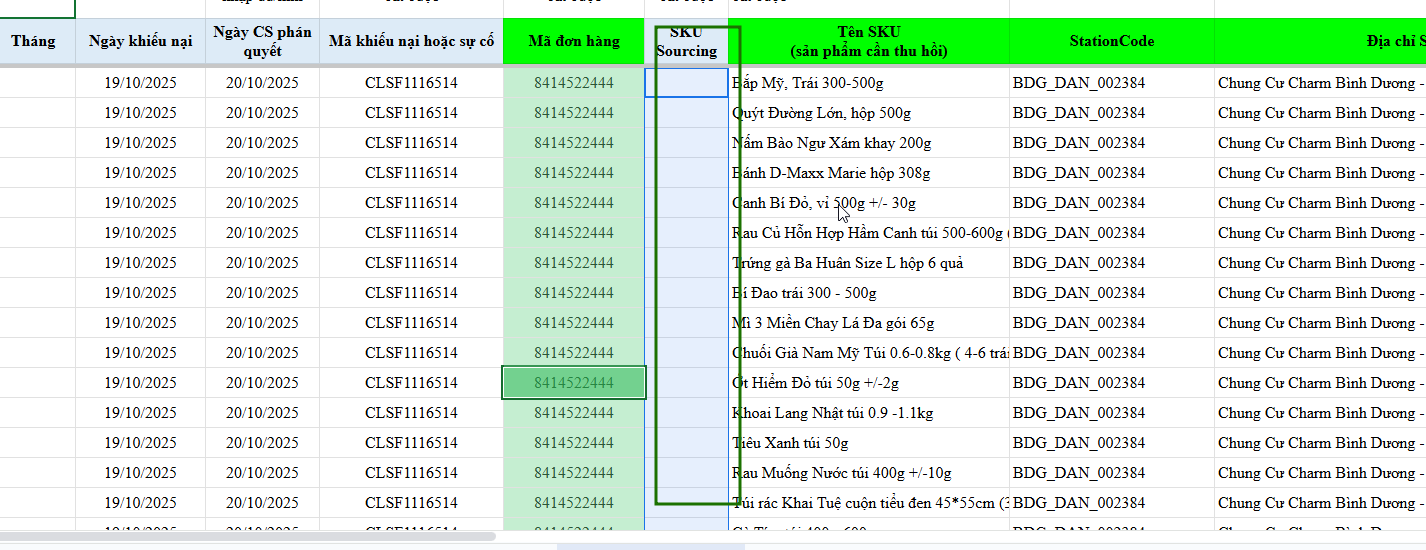Select 19/10/2025 in the Trứng gà Ba Huân row
This screenshot has height=550, width=1426.
pos(140,263)
